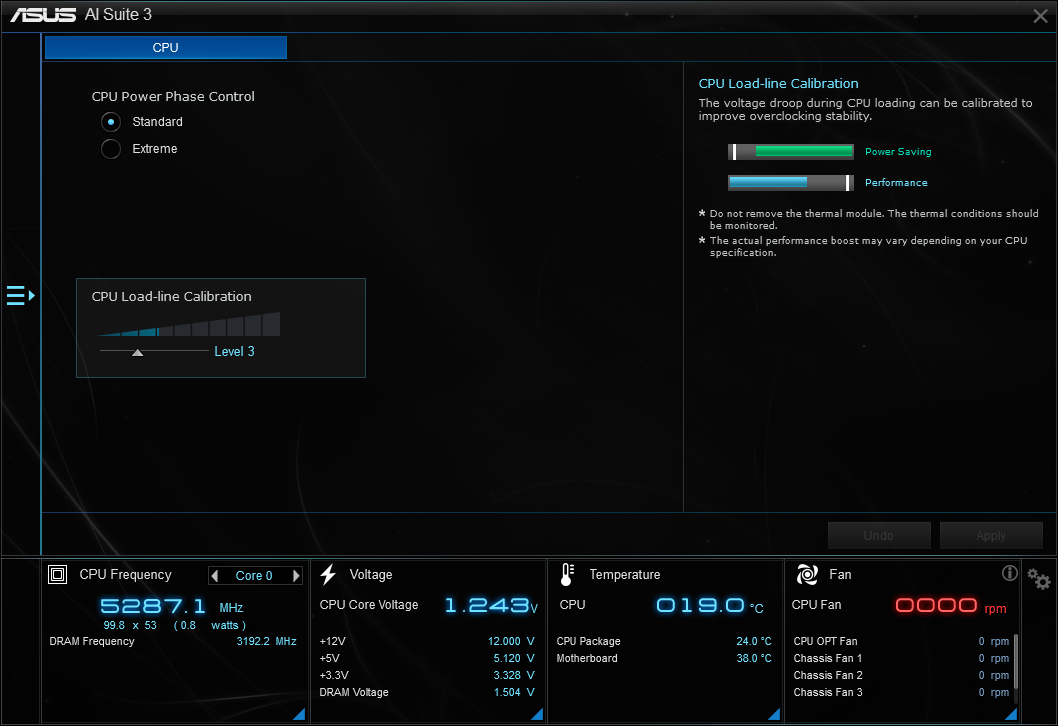Click the Level 3 value text
This screenshot has width=1058, height=726.
(234, 352)
